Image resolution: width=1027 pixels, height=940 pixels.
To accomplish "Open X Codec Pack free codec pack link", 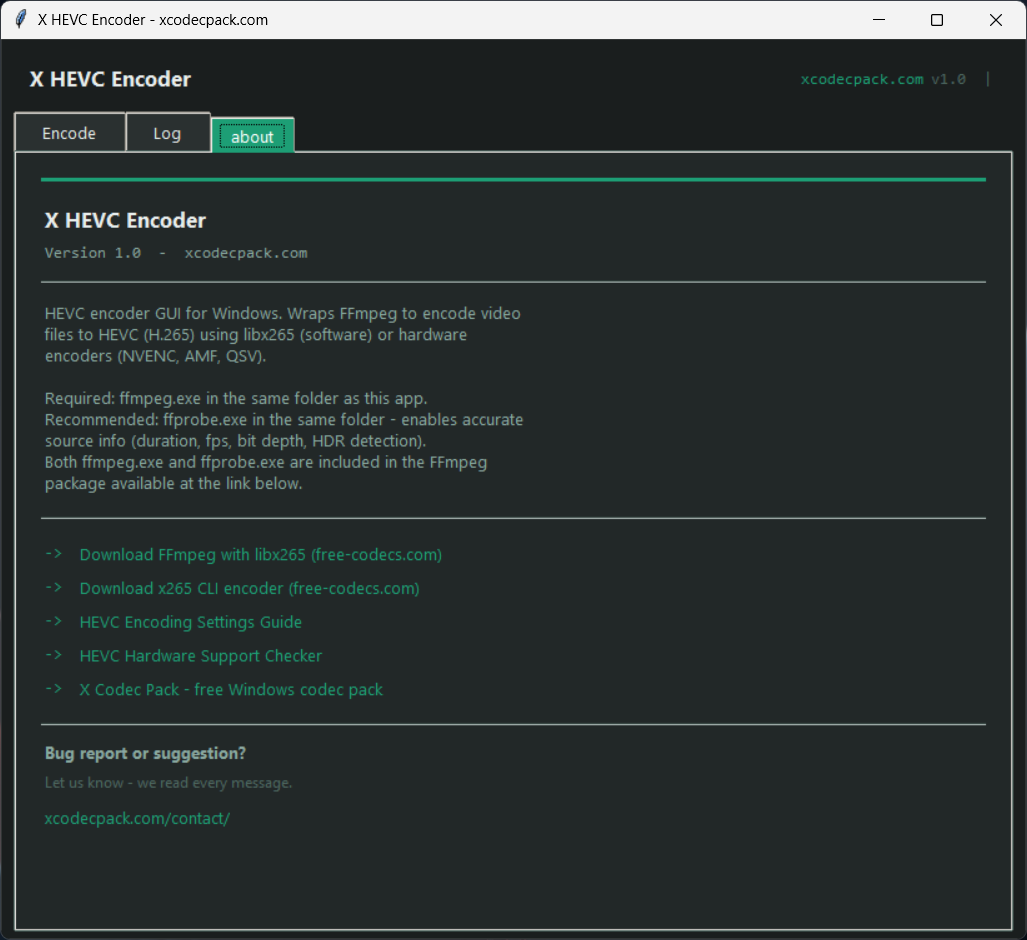I will 231,689.
